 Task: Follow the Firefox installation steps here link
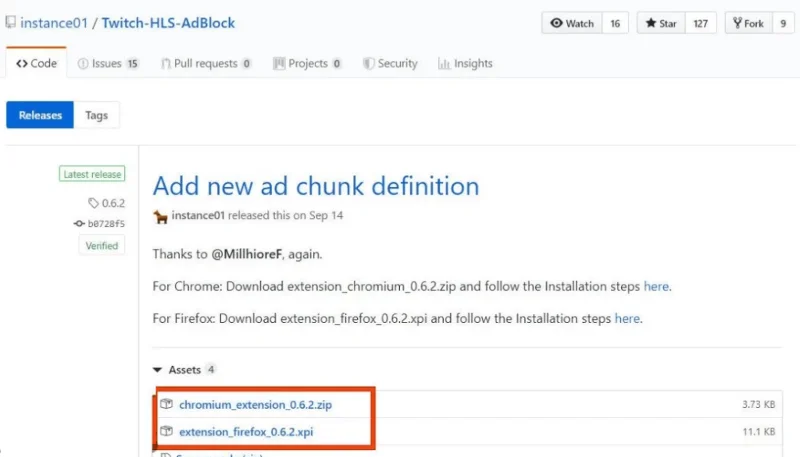[x=627, y=318]
